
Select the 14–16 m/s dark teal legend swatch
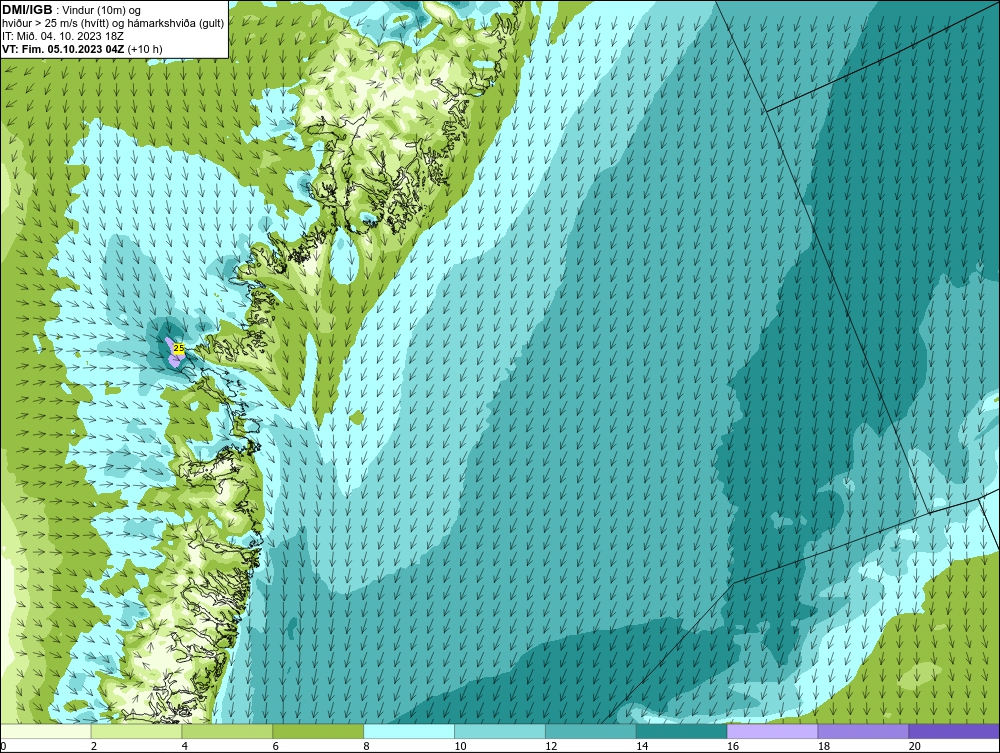click(682, 731)
